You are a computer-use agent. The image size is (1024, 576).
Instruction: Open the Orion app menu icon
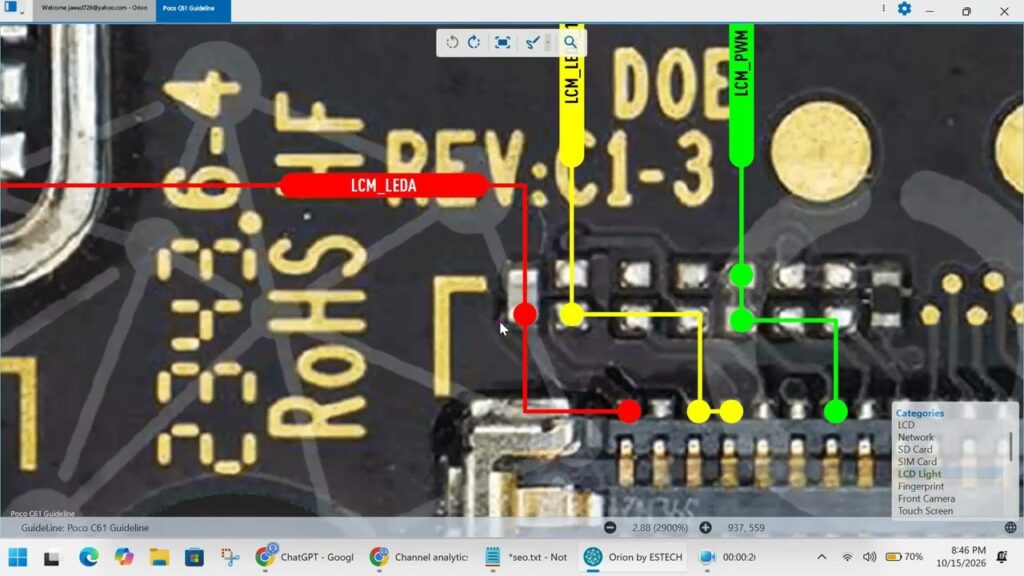pos(10,7)
